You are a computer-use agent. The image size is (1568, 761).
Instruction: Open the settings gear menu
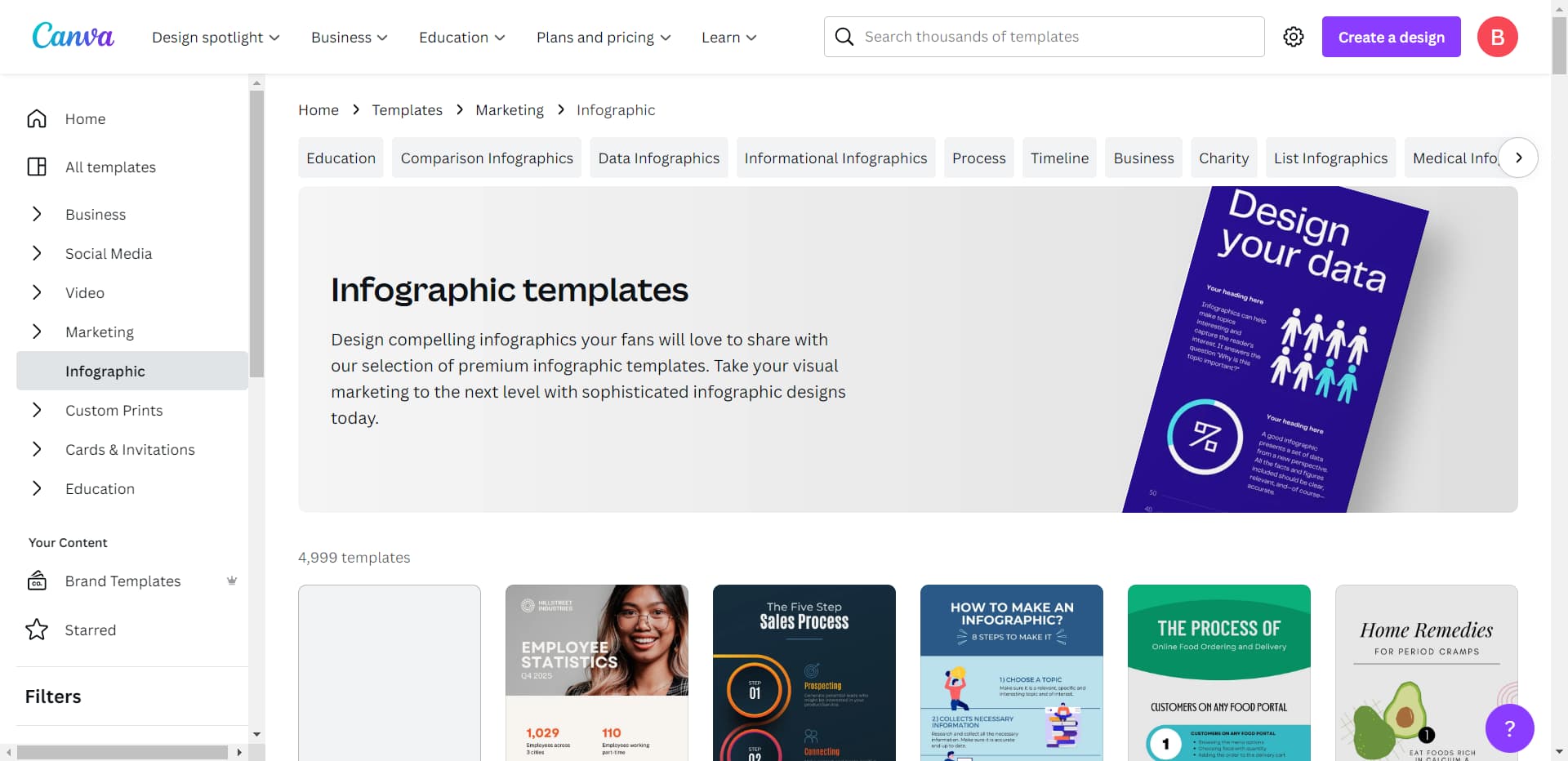coord(1293,37)
